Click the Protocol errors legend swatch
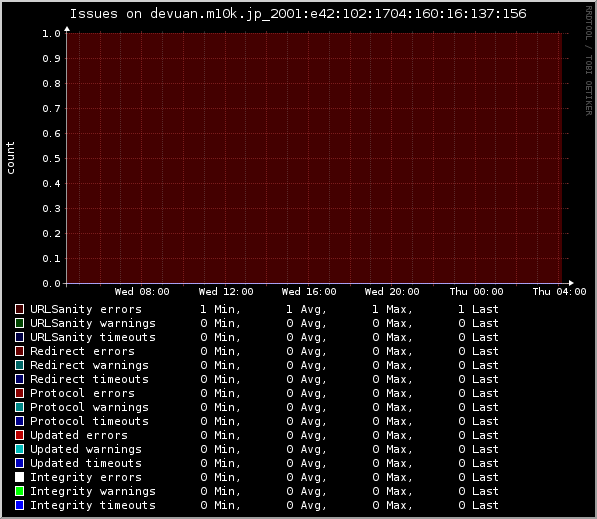This screenshot has height=519, width=597. coord(19,393)
